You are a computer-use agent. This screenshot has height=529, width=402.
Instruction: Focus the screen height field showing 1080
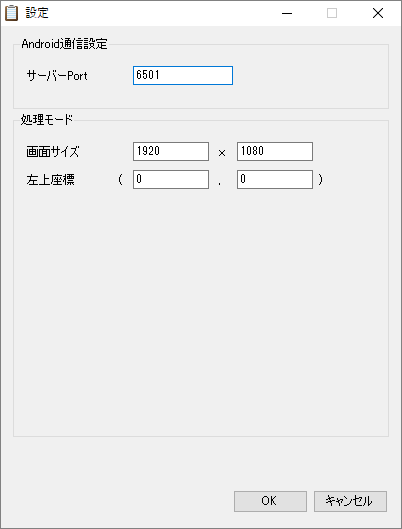275,151
